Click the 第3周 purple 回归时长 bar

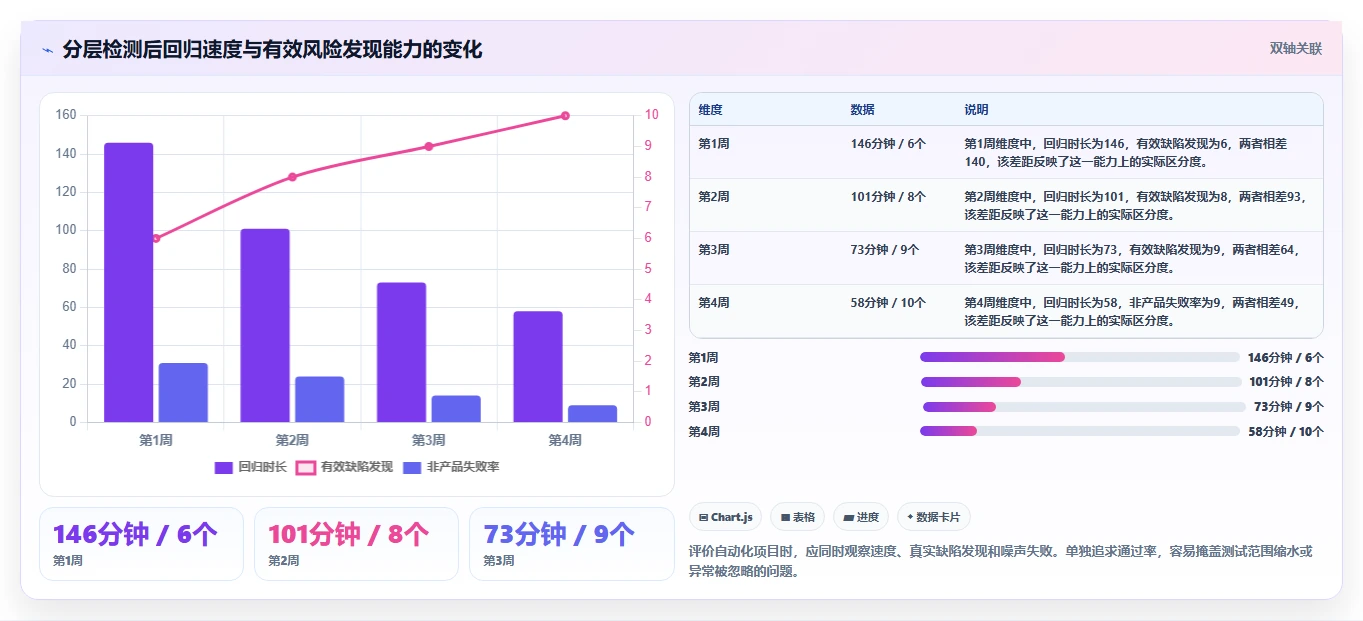tap(402, 352)
